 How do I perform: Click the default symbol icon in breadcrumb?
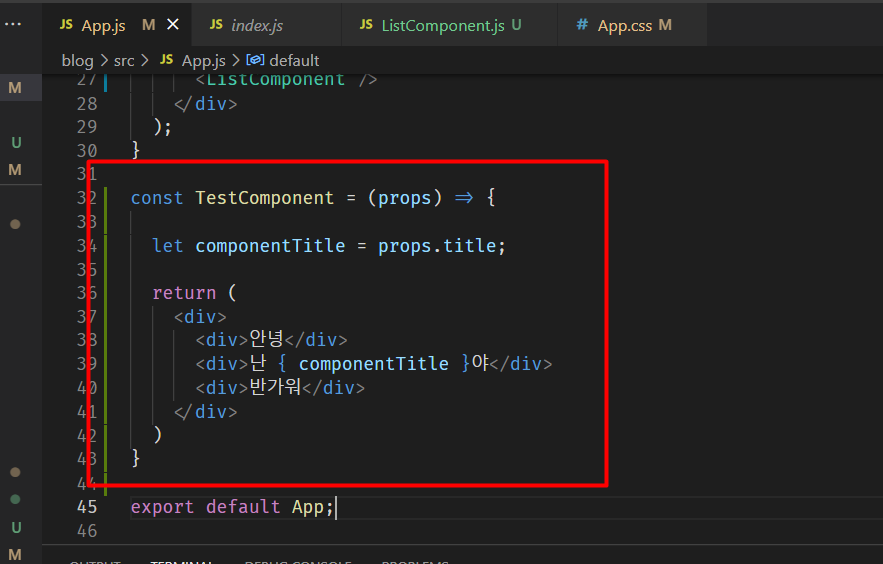(x=255, y=60)
